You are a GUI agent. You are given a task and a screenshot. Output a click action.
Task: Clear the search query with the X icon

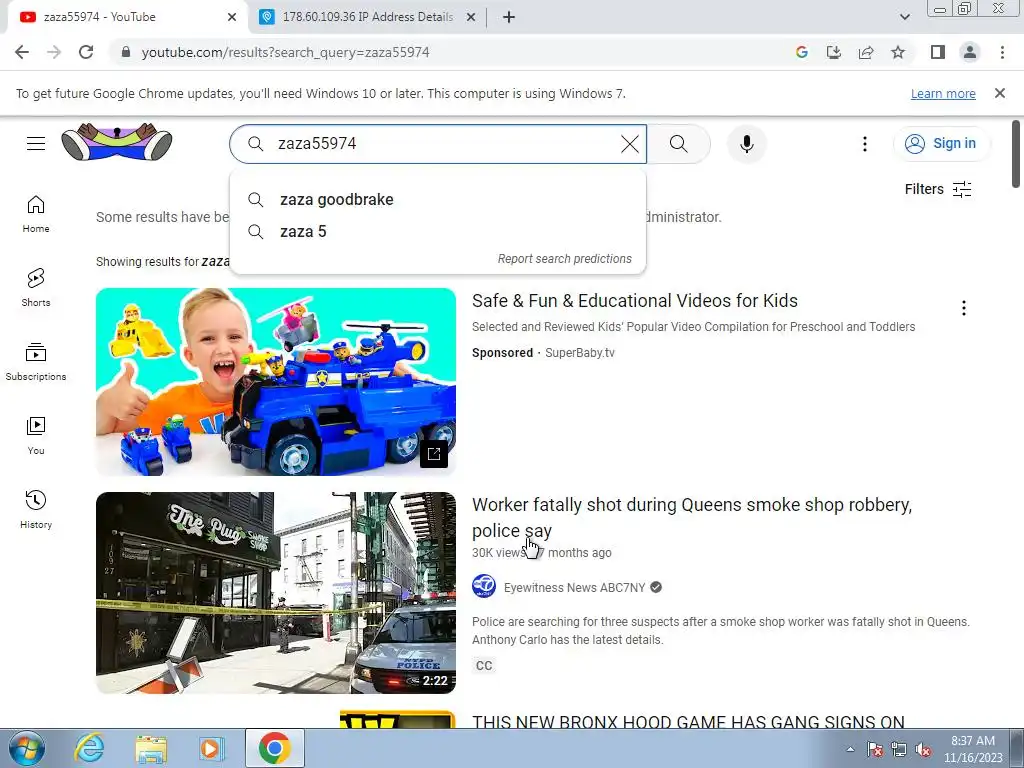[630, 144]
